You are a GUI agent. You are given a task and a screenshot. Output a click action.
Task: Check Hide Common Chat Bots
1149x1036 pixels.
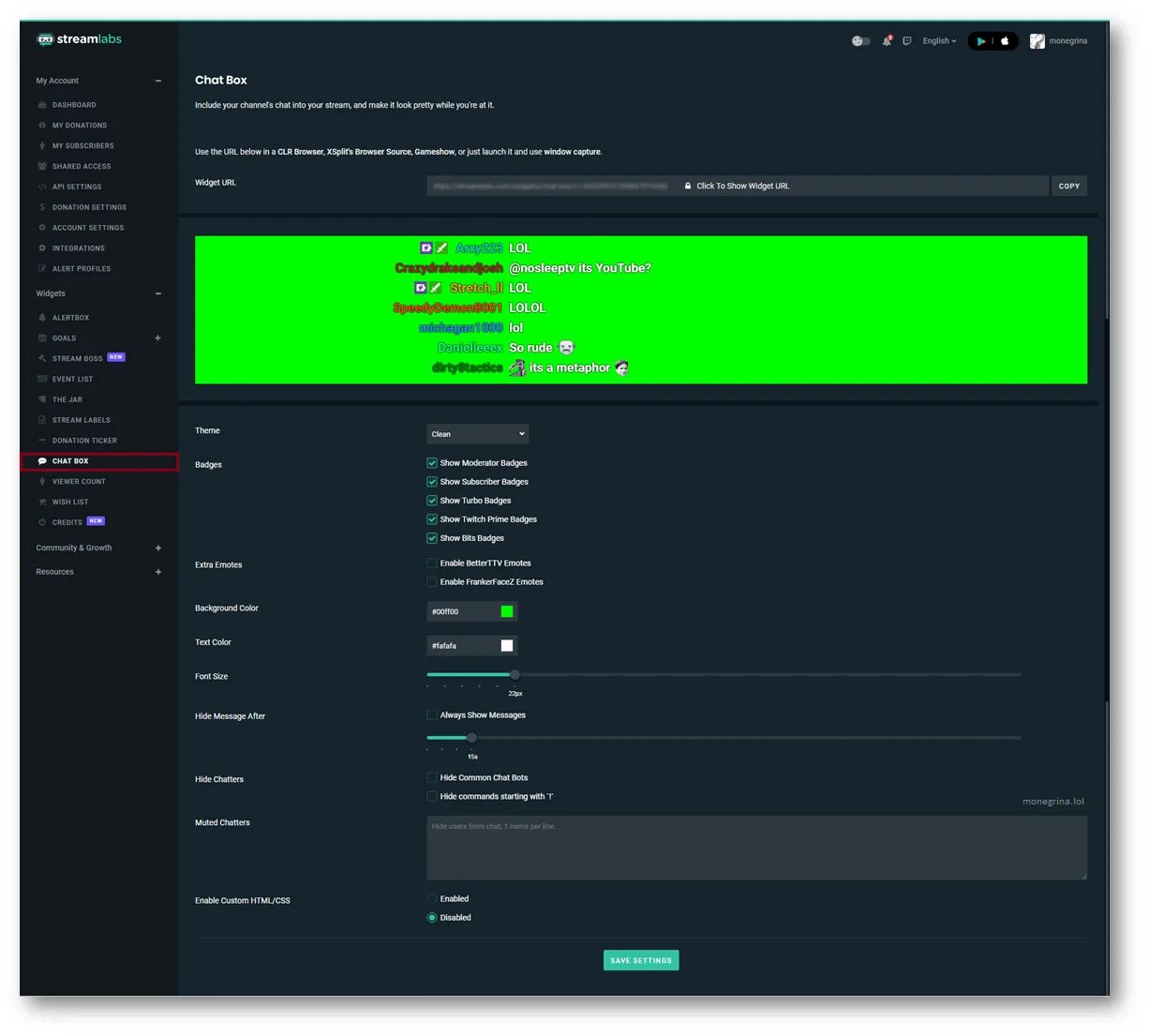pos(432,778)
